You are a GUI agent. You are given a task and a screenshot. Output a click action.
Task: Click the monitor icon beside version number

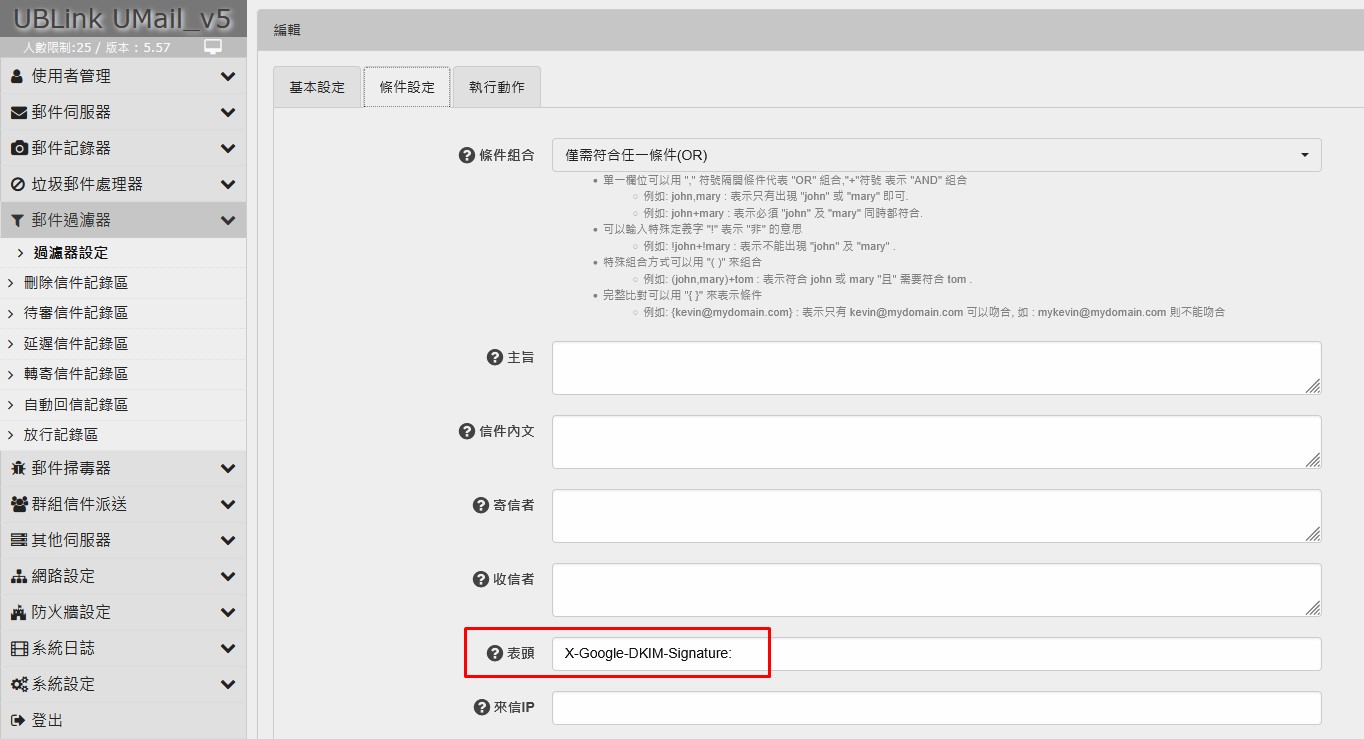[x=212, y=47]
